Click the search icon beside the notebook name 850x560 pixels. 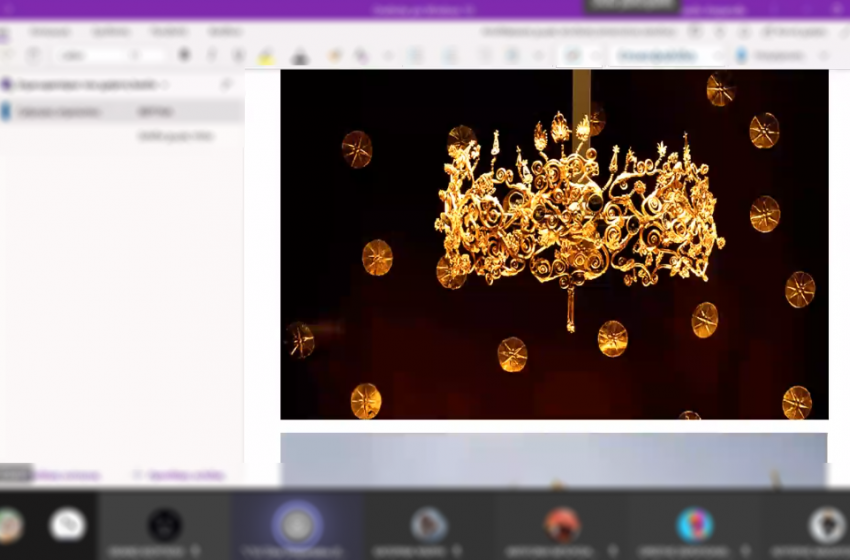tap(227, 85)
